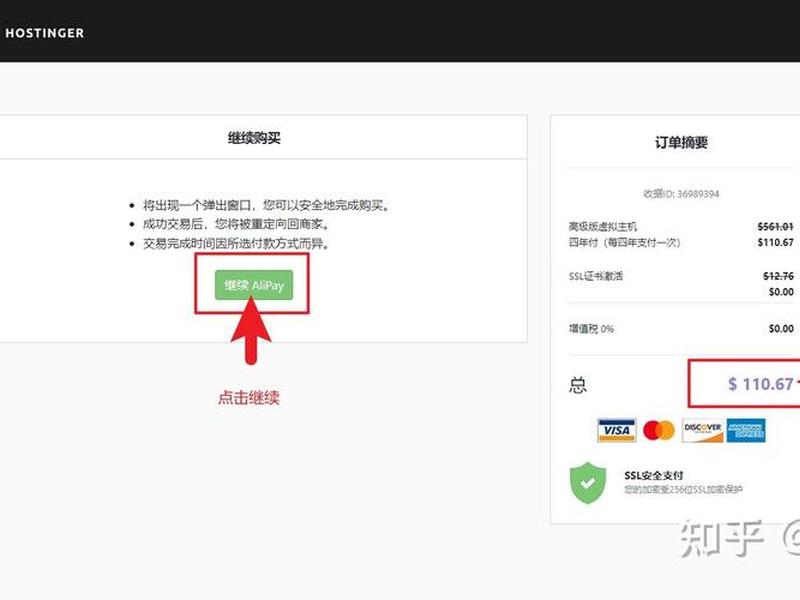800x600 pixels.
Task: Click the receipt ID 36989394 text
Action: coord(681,193)
